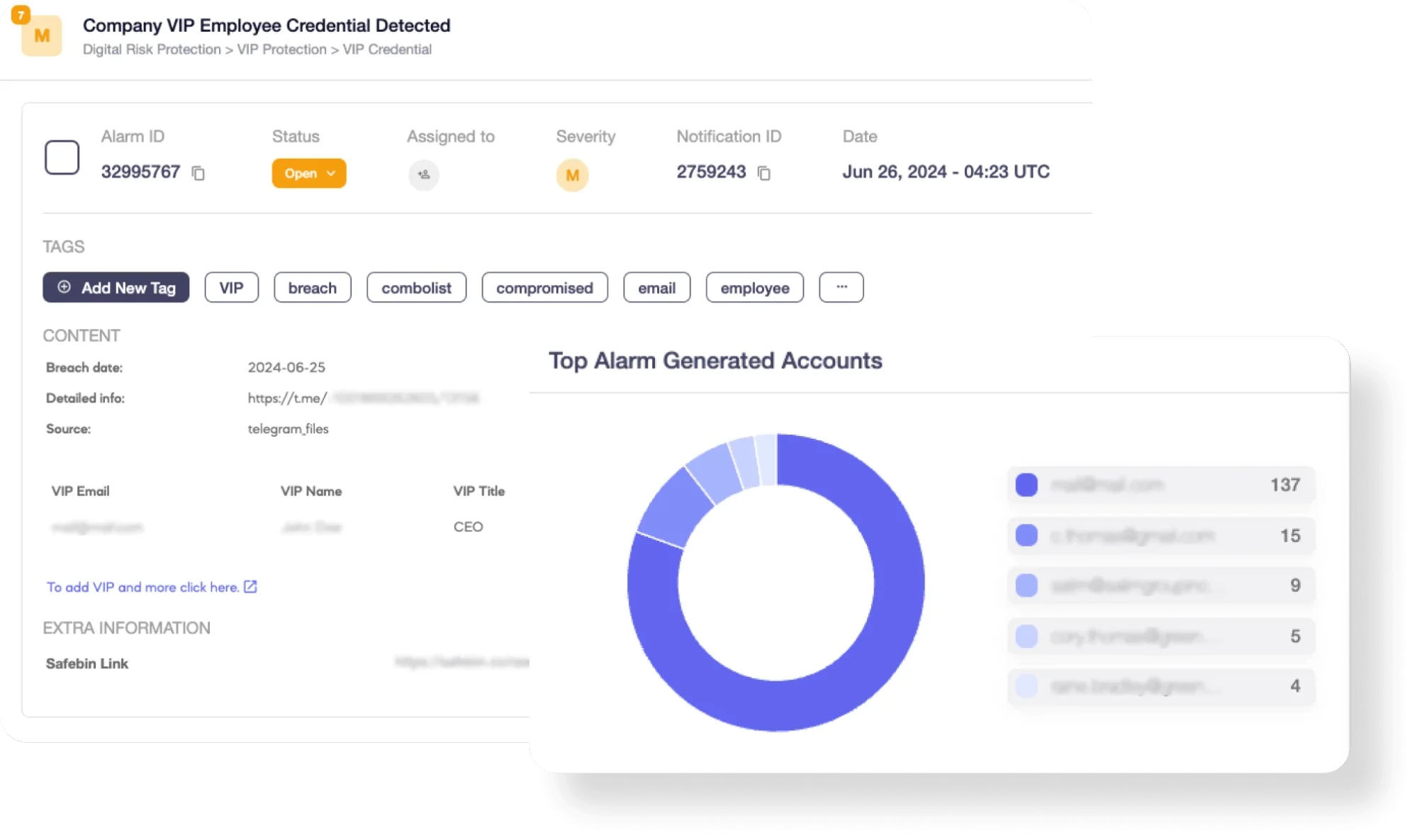The height and width of the screenshot is (840, 1417).
Task: Expand the hidden tags ellipsis menu
Action: pyautogui.click(x=841, y=287)
